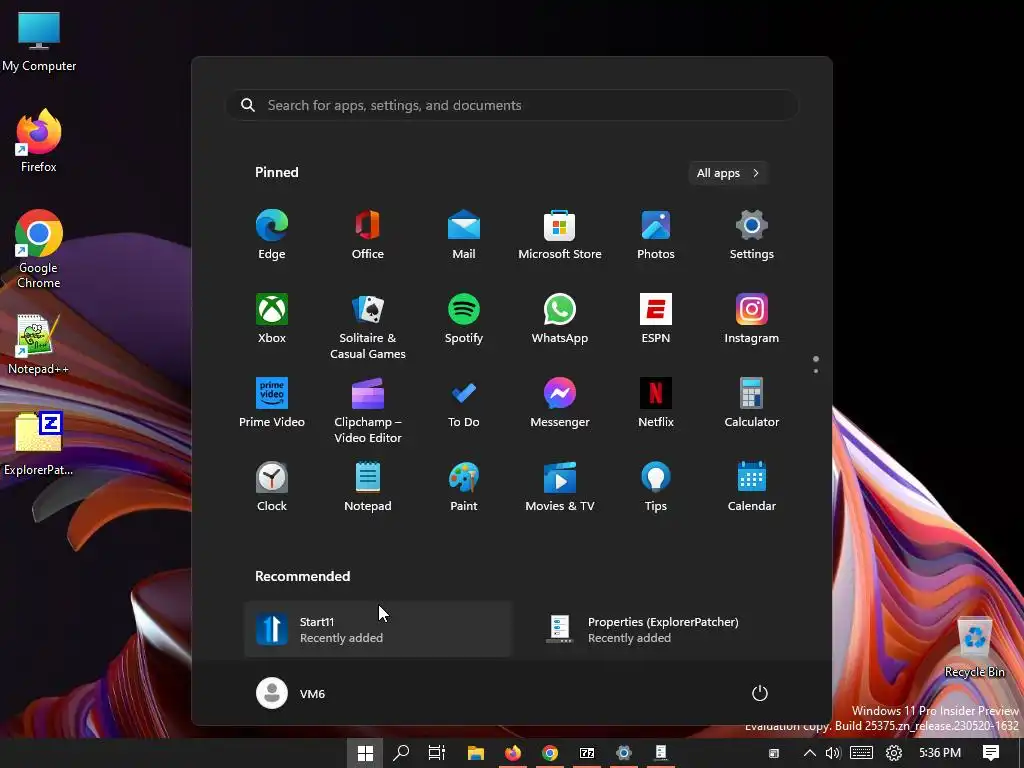Expand hidden system tray icons chevron
The width and height of the screenshot is (1024, 768).
click(x=809, y=753)
